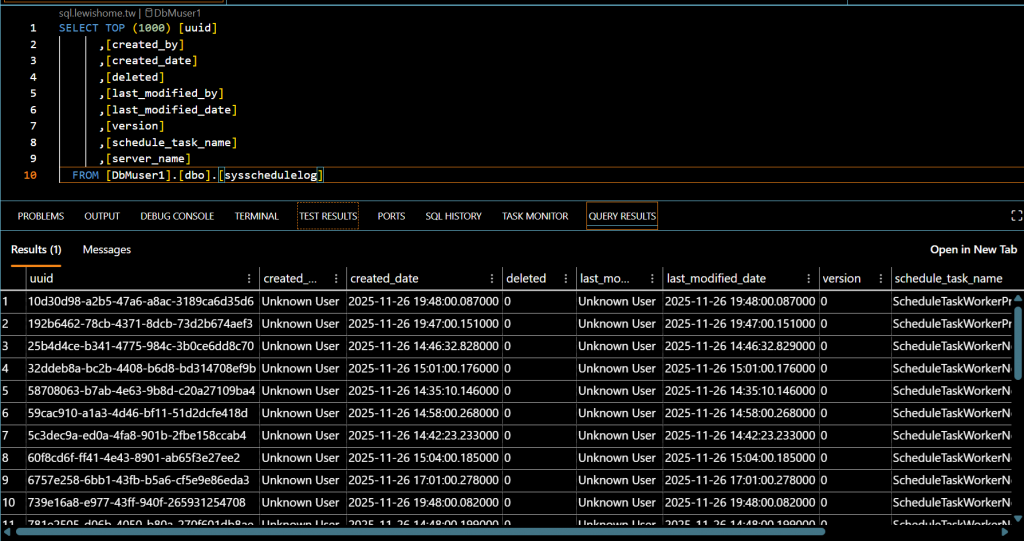Click editor line number 10
This screenshot has height=541, width=1024.
(x=30, y=175)
